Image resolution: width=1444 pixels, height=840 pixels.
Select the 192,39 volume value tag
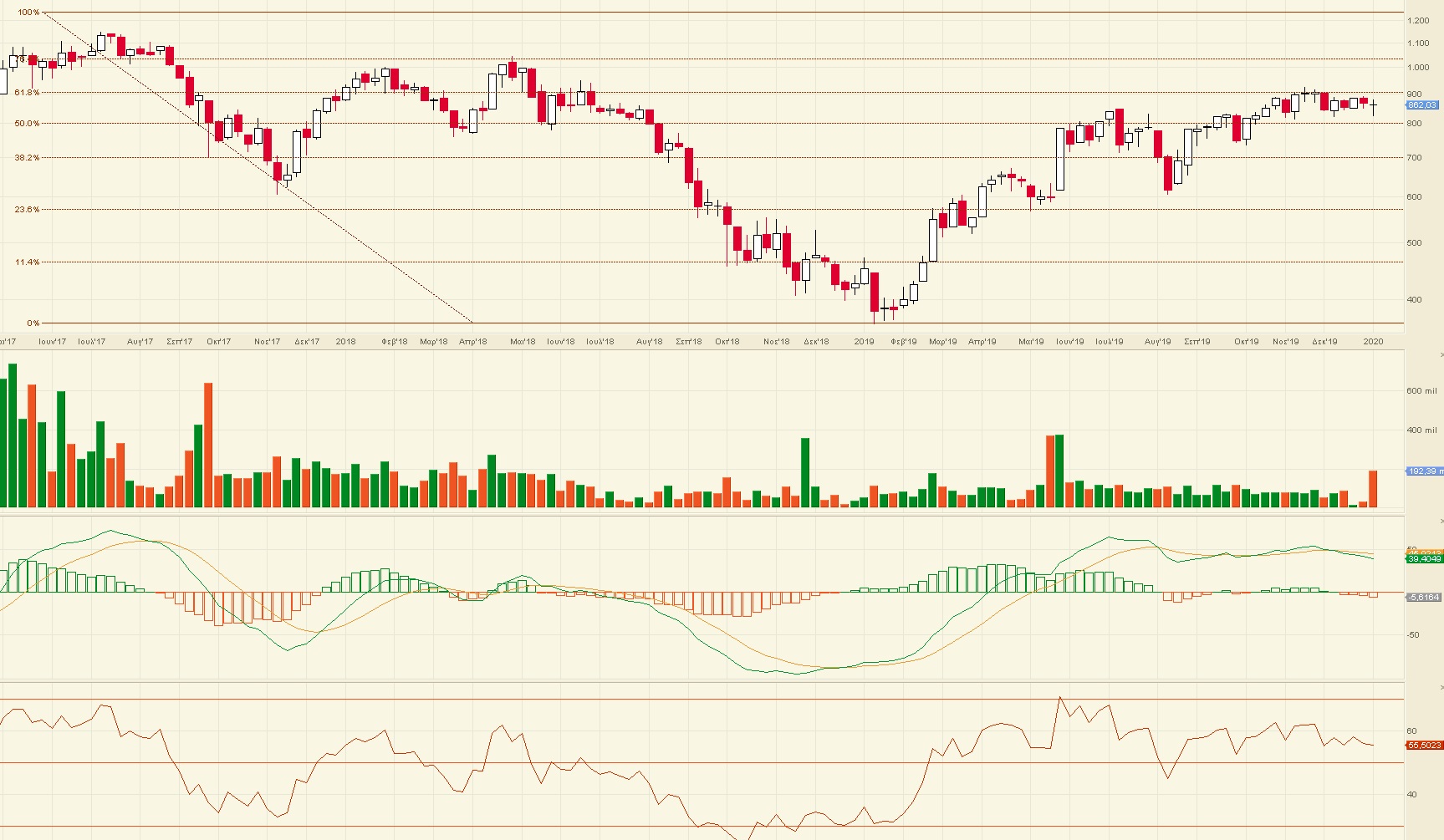[1424, 471]
